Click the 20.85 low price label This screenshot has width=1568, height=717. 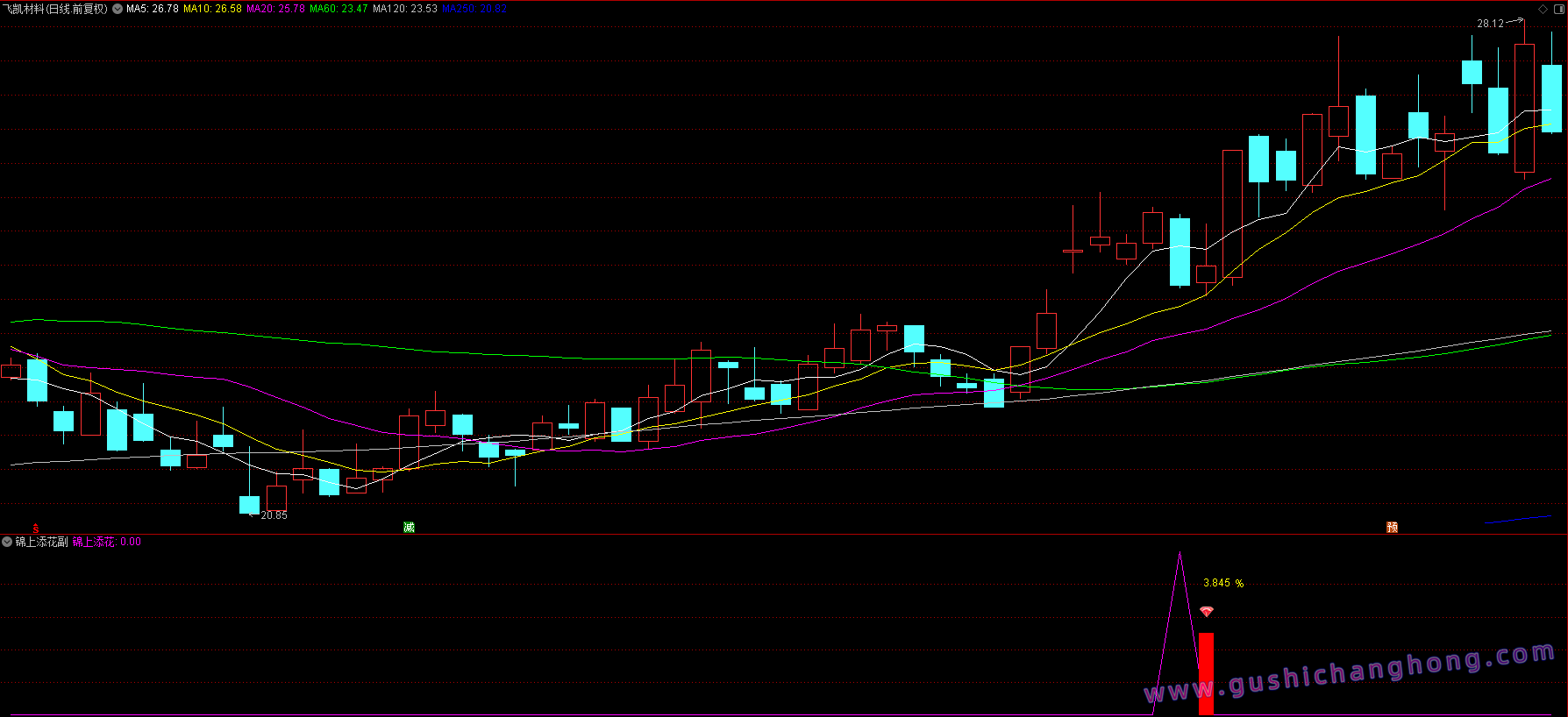pos(274,515)
